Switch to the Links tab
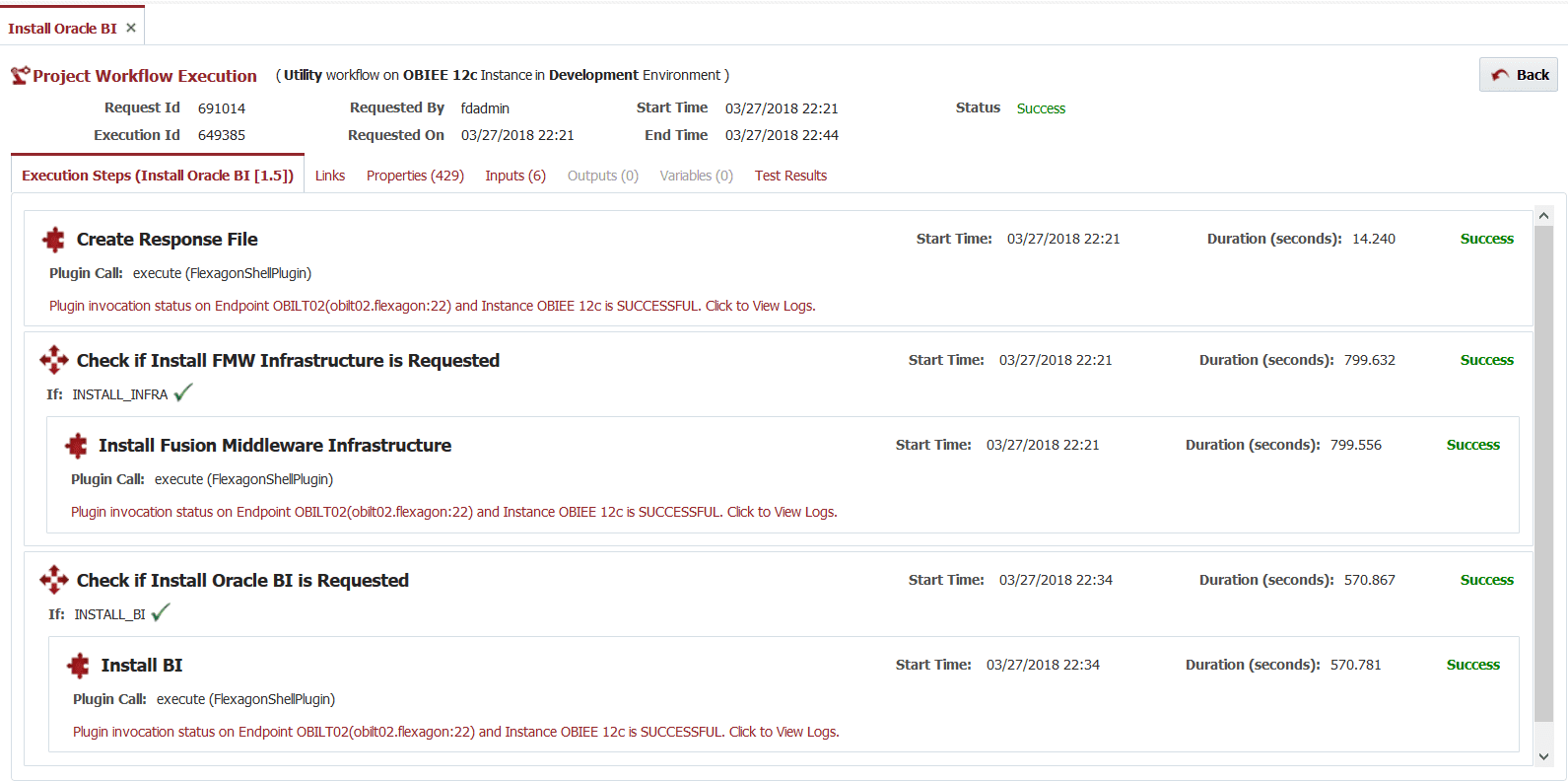The image size is (1568, 781). (x=330, y=176)
